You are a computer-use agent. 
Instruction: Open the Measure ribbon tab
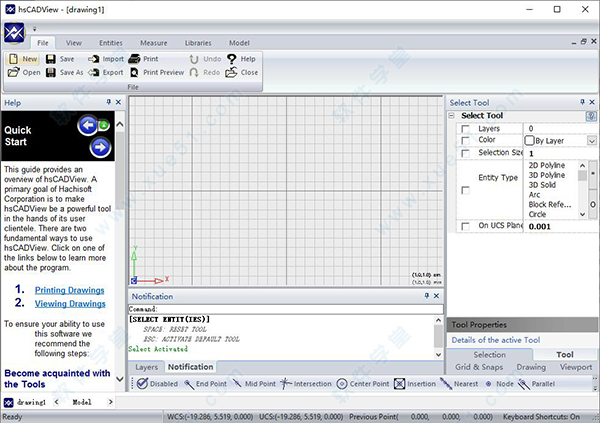[153, 43]
